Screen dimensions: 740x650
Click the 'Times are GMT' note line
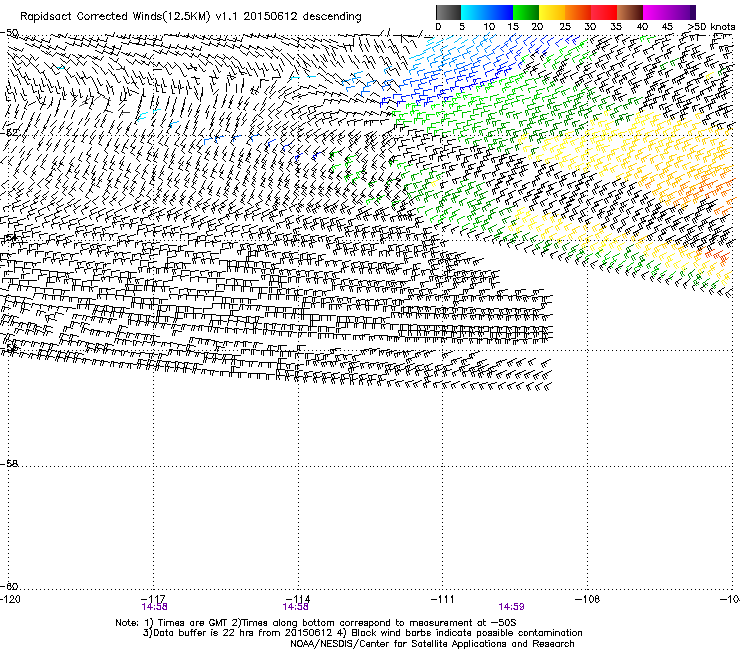pyautogui.click(x=316, y=623)
